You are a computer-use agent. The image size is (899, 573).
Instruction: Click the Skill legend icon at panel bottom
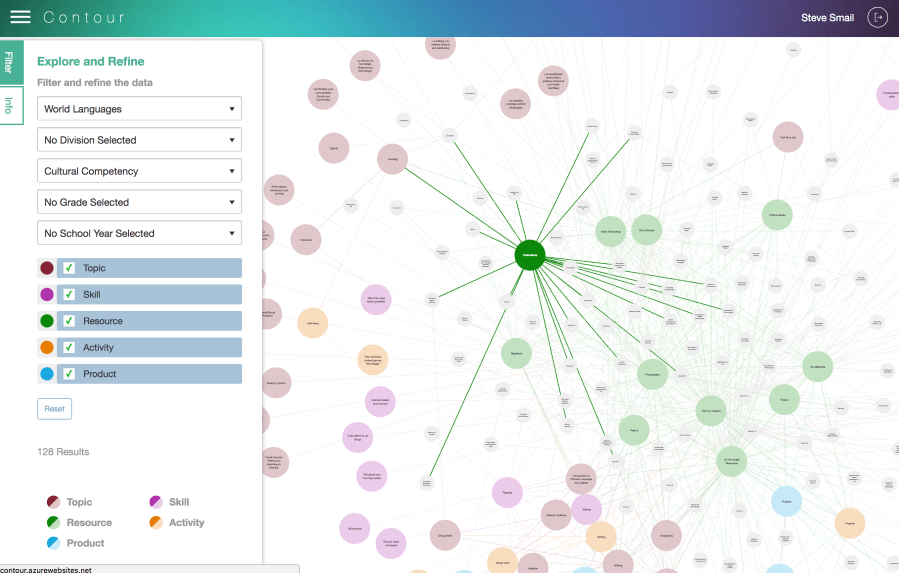[156, 502]
